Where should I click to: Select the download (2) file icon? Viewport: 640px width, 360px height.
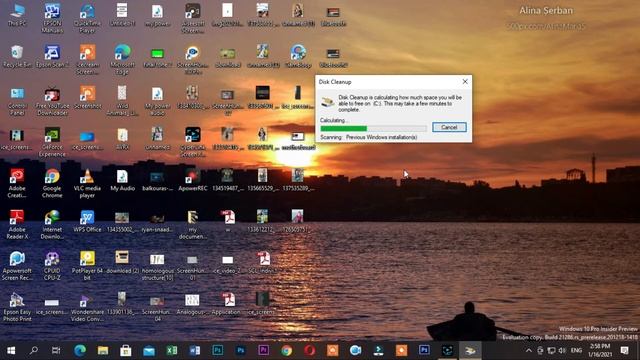tap(122, 263)
